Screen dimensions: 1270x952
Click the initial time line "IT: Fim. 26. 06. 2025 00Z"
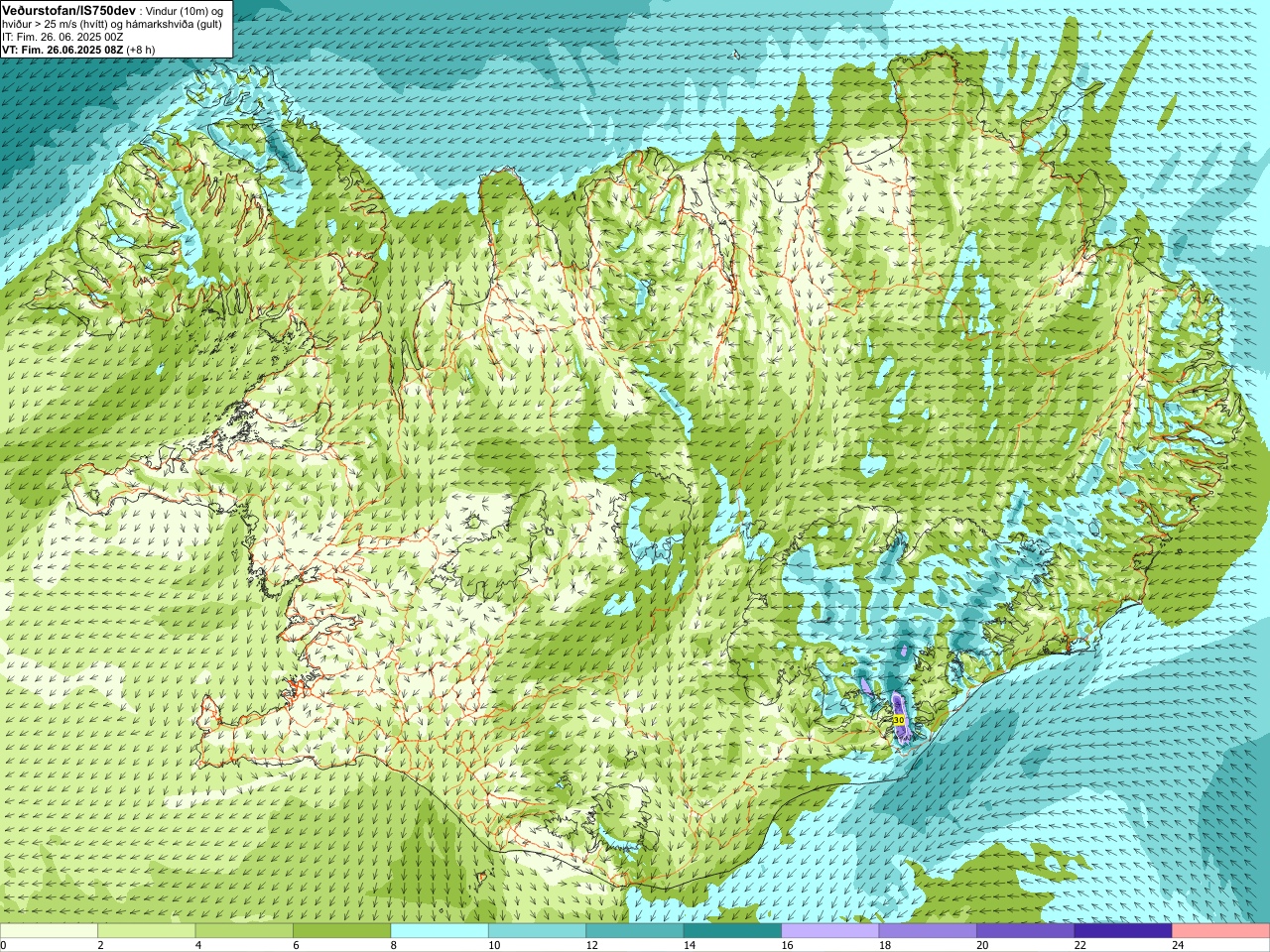[63, 37]
